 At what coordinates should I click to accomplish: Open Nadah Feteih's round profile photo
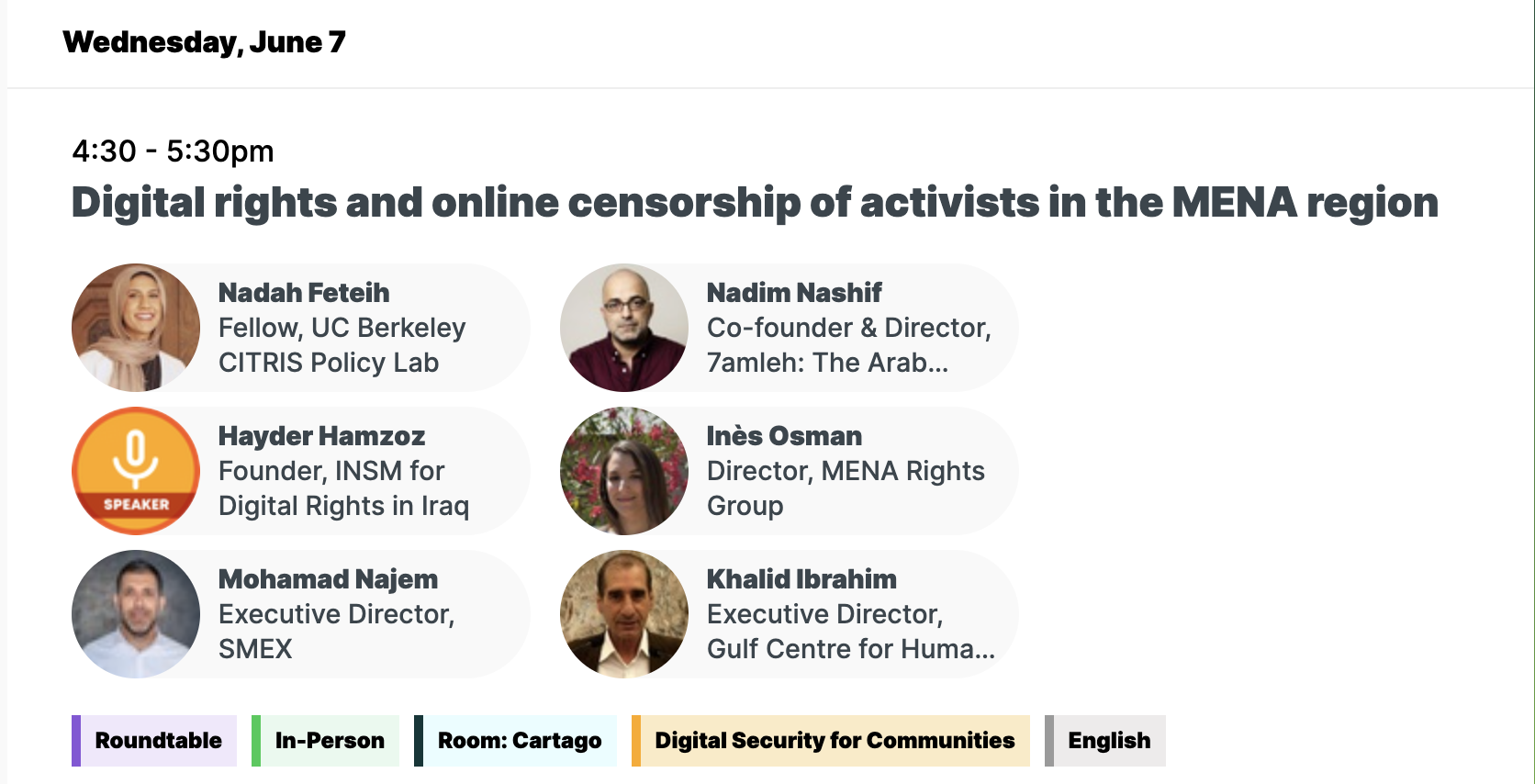click(136, 328)
